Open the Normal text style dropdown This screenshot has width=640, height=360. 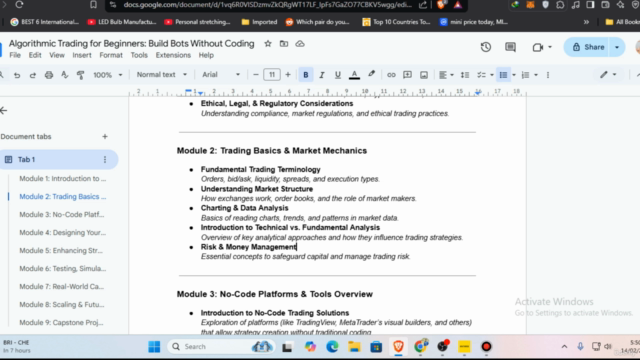[x=162, y=75]
